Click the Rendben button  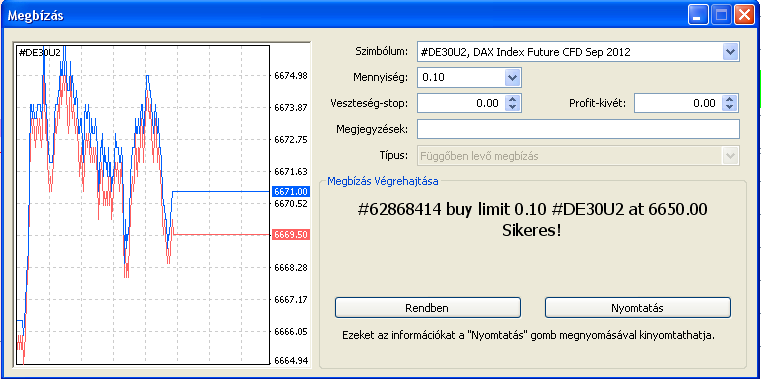coord(428,308)
